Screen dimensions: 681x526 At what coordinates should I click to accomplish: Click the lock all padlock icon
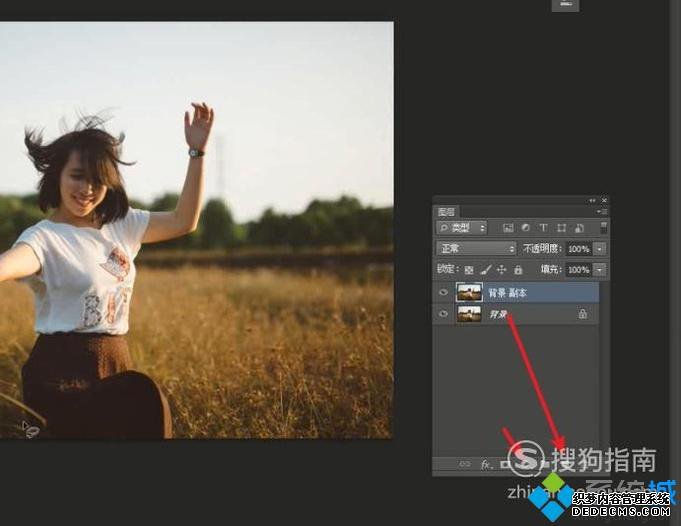517,270
